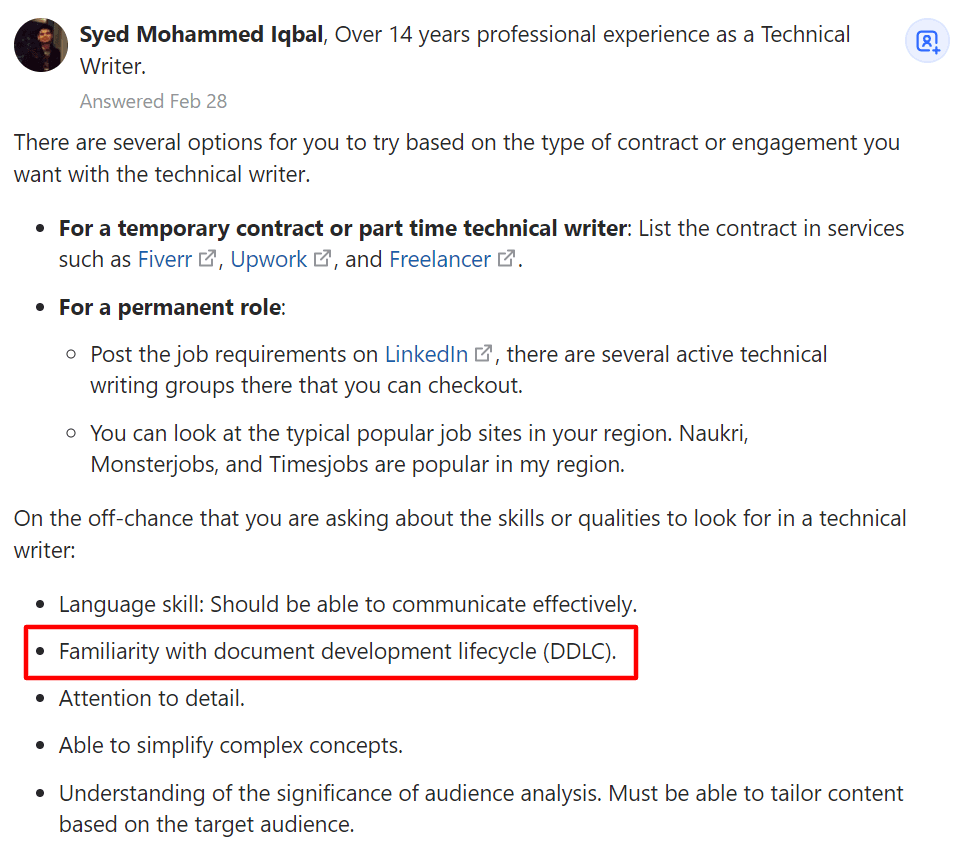Image resolution: width=963 pixels, height=855 pixels.
Task: Click author name Syed Mohammed Iqbal
Action: point(201,35)
